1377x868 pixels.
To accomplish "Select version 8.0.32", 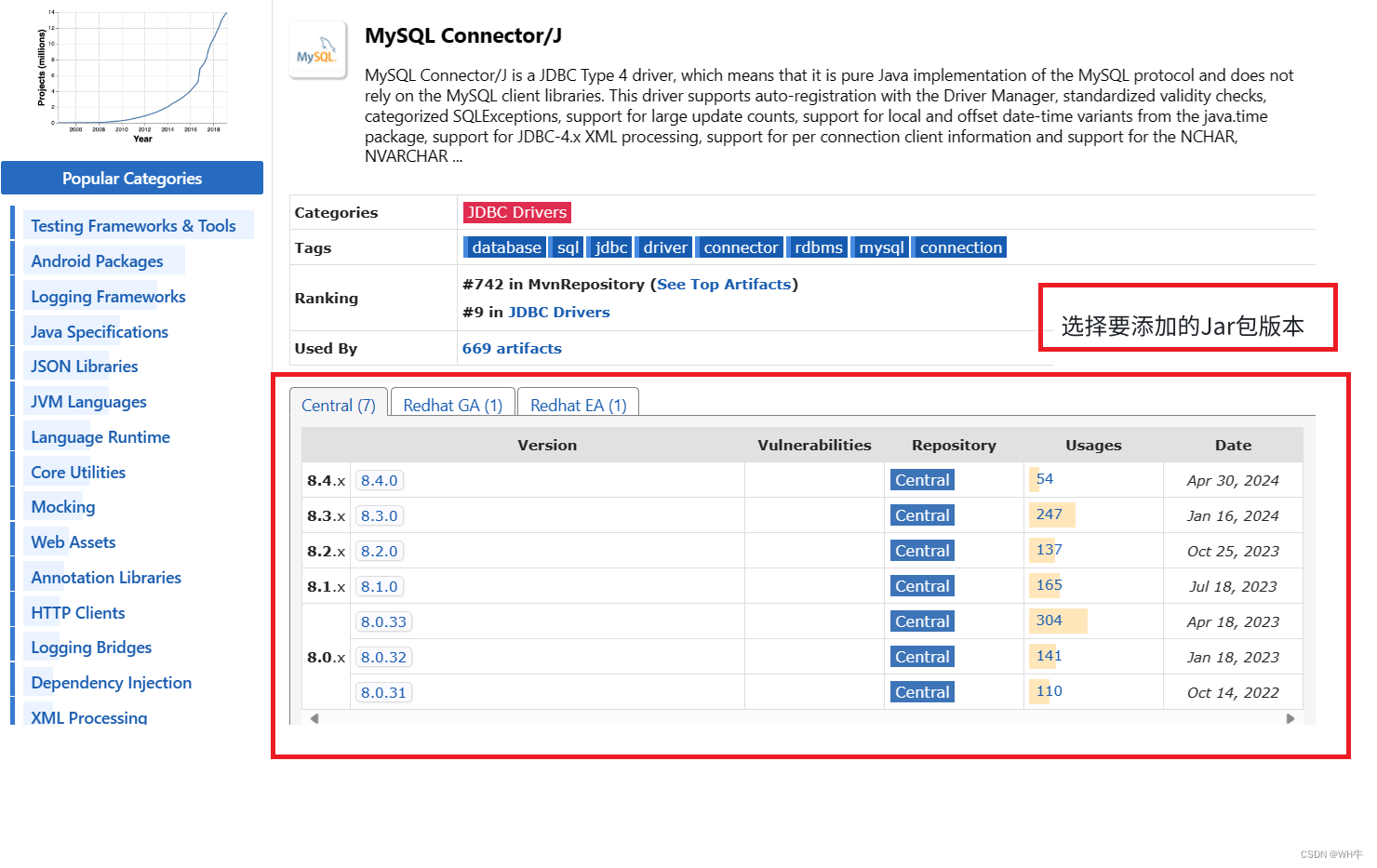I will click(x=384, y=658).
